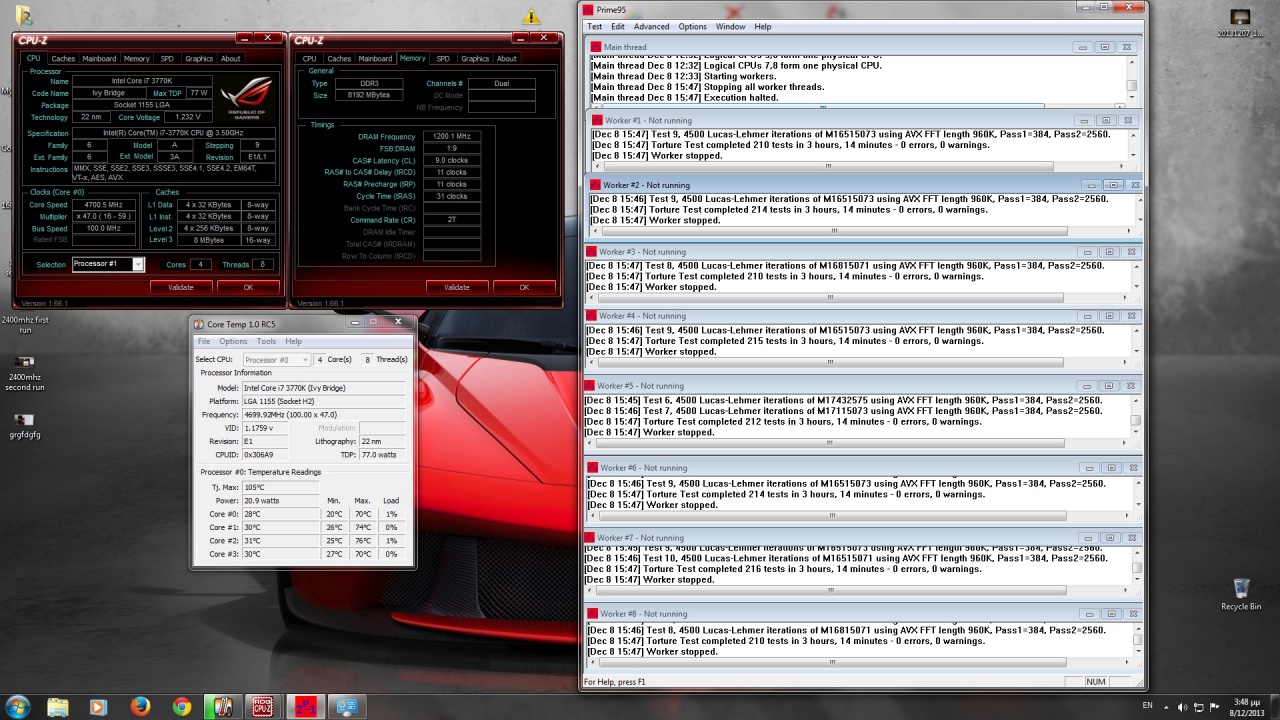Expand the Processor #1 selection dropdown
This screenshot has height=720, width=1280.
pos(138,264)
